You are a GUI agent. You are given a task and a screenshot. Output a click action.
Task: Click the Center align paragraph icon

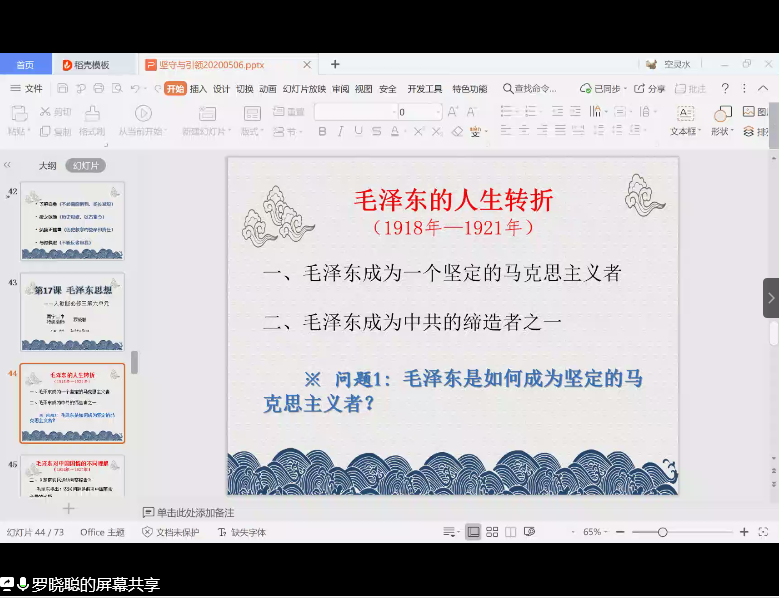tap(524, 131)
